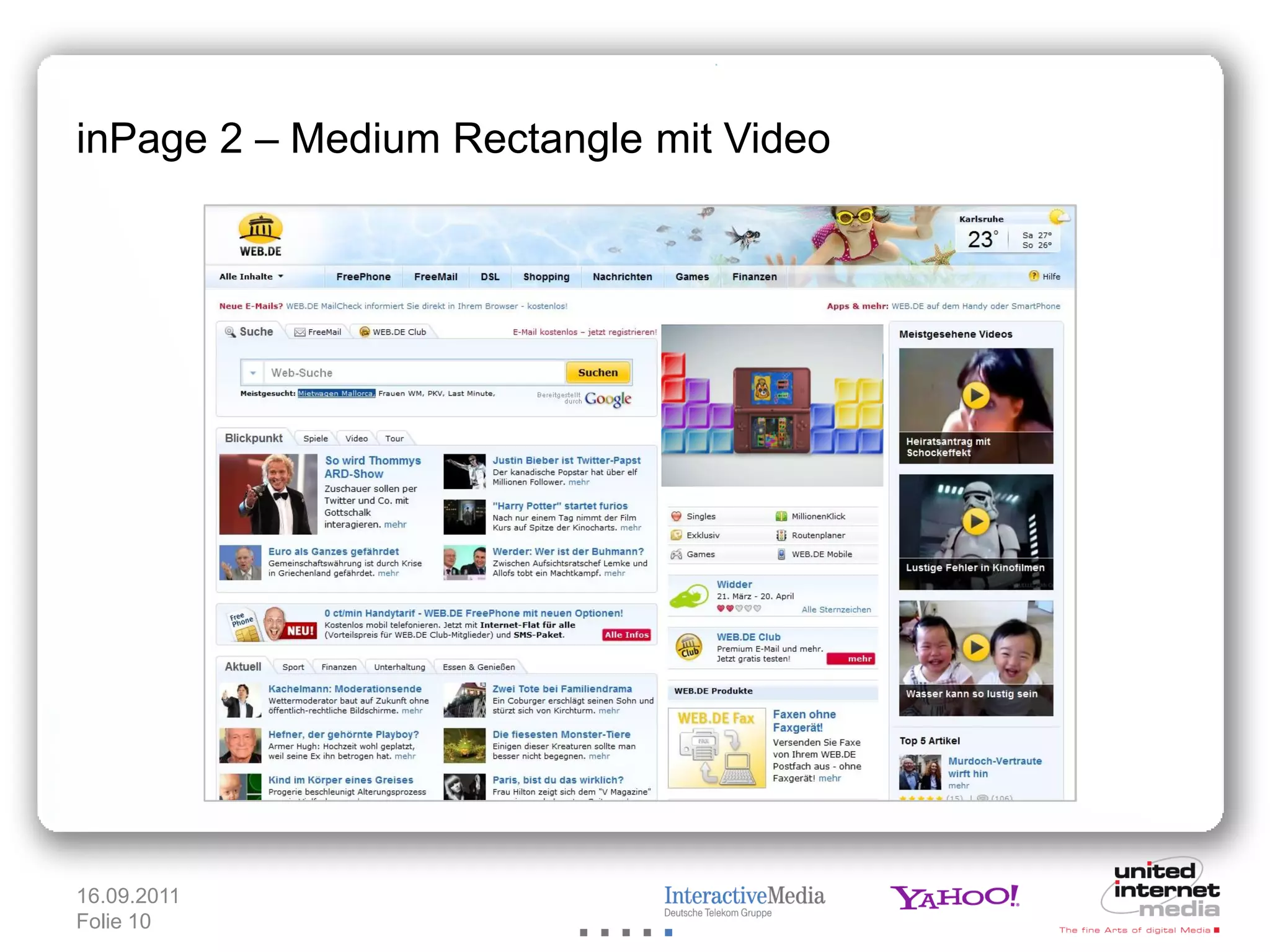
Task: Click the weather sun icon for Karlsruhe
Action: [1058, 217]
